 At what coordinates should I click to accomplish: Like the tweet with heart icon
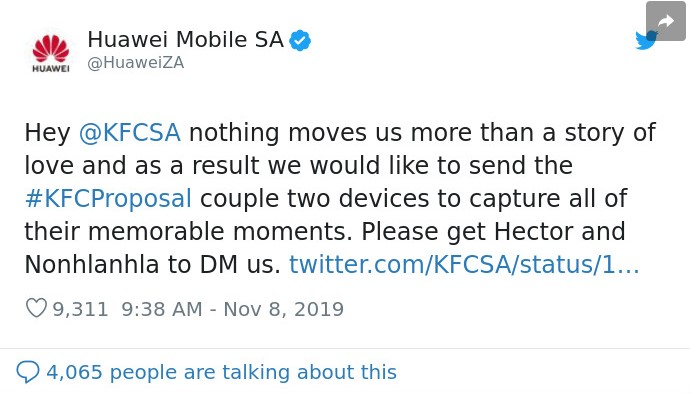(x=36, y=308)
